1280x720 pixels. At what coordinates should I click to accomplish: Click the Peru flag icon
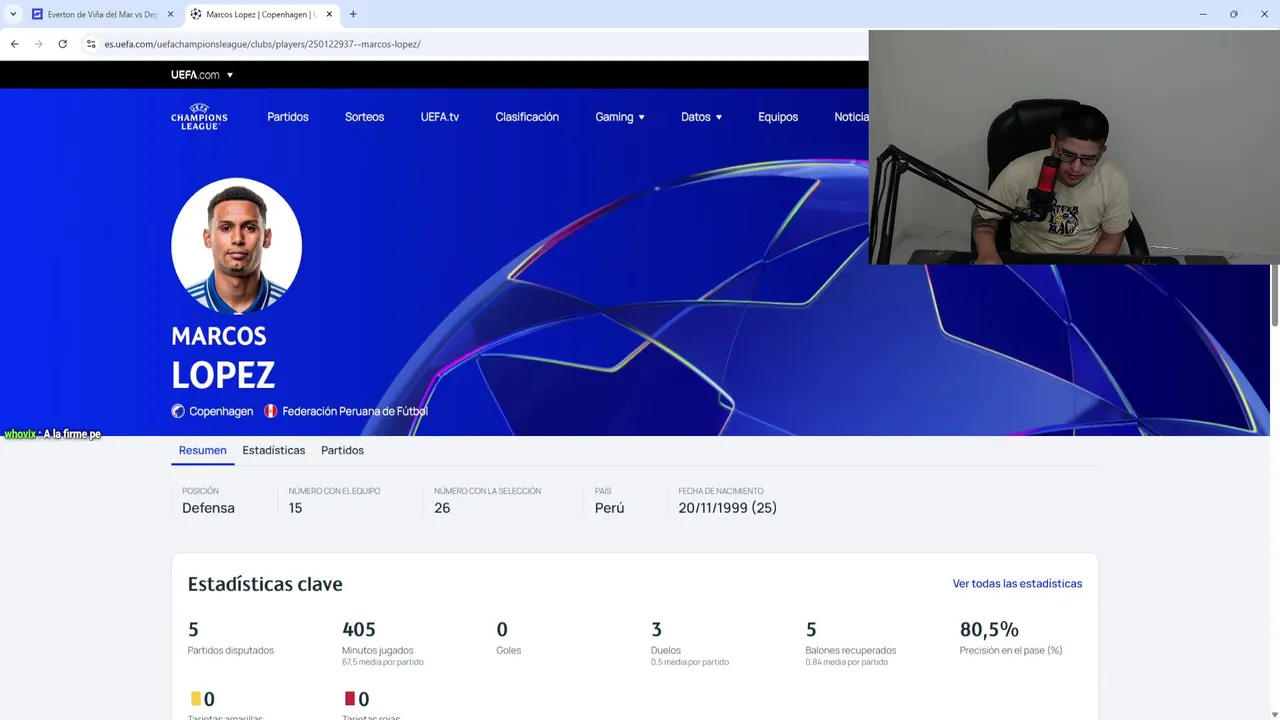271,411
